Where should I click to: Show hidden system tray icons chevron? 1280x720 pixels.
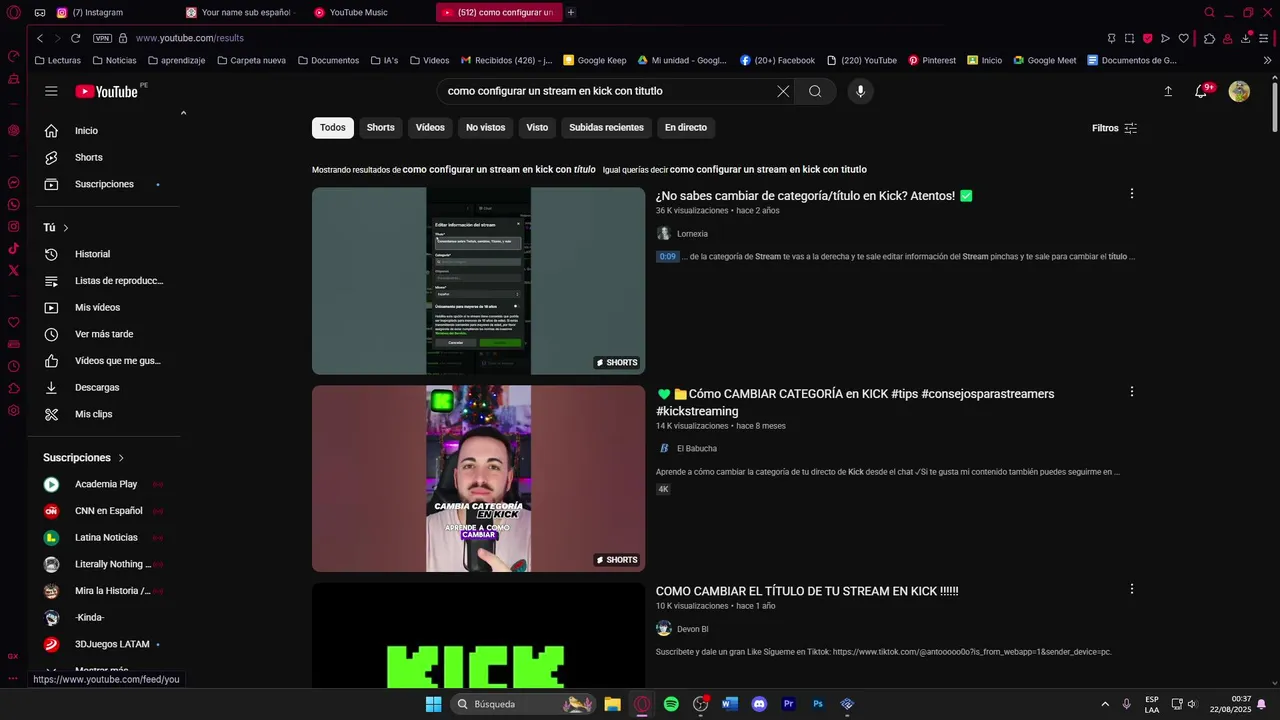pyautogui.click(x=1105, y=704)
